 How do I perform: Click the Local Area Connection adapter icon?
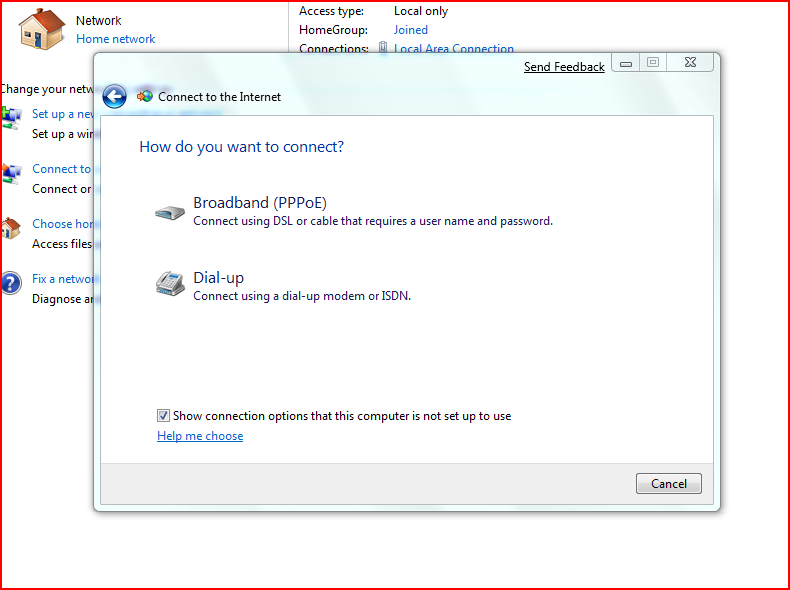coord(383,48)
